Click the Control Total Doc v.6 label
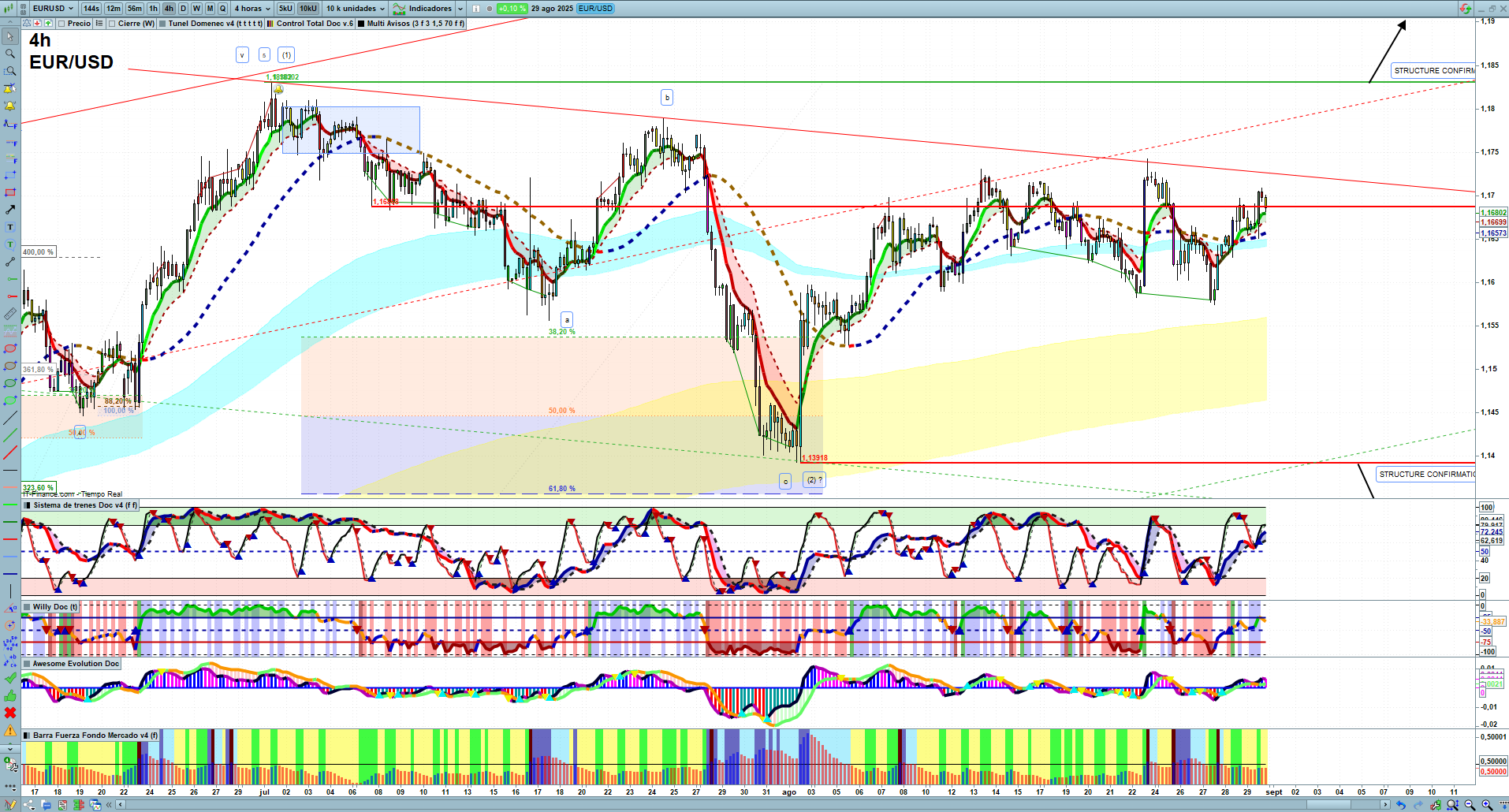The height and width of the screenshot is (812, 1509). [315, 24]
